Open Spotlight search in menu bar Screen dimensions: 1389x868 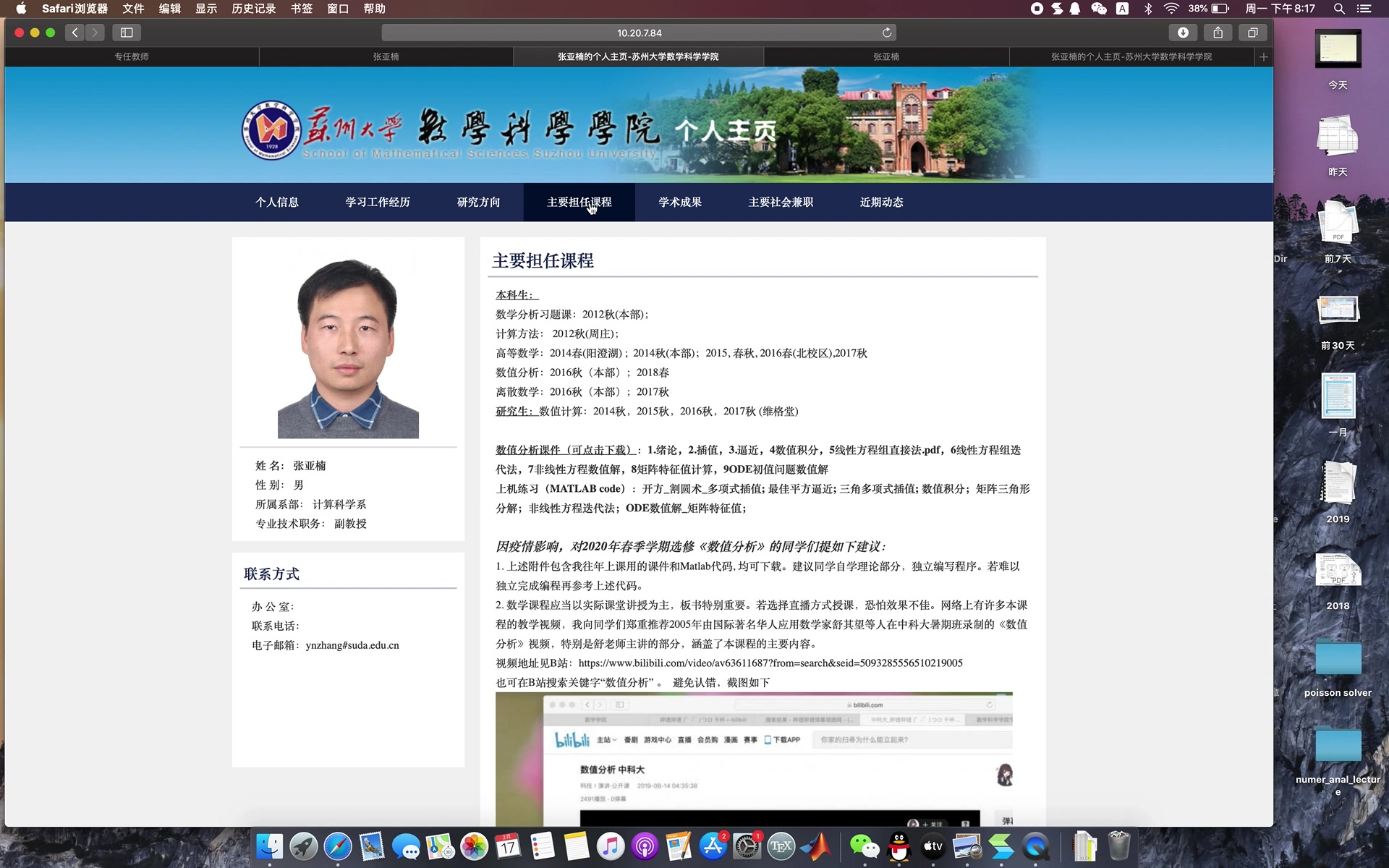[x=1339, y=9]
